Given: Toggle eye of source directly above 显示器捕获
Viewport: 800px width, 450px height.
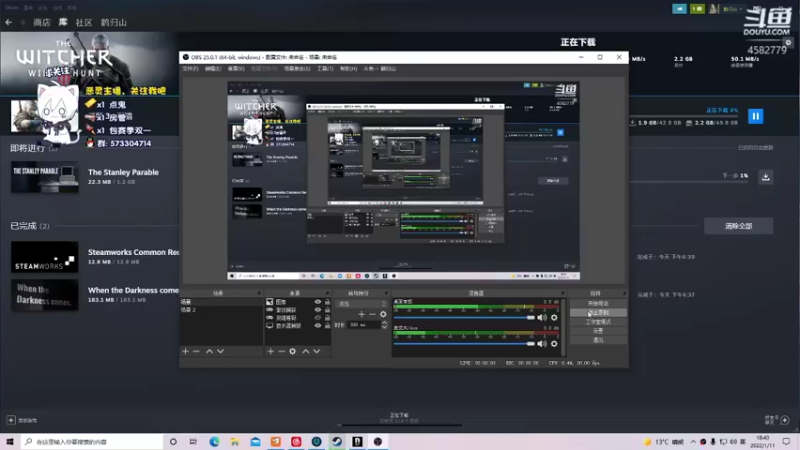Looking at the screenshot, I should point(318,318).
